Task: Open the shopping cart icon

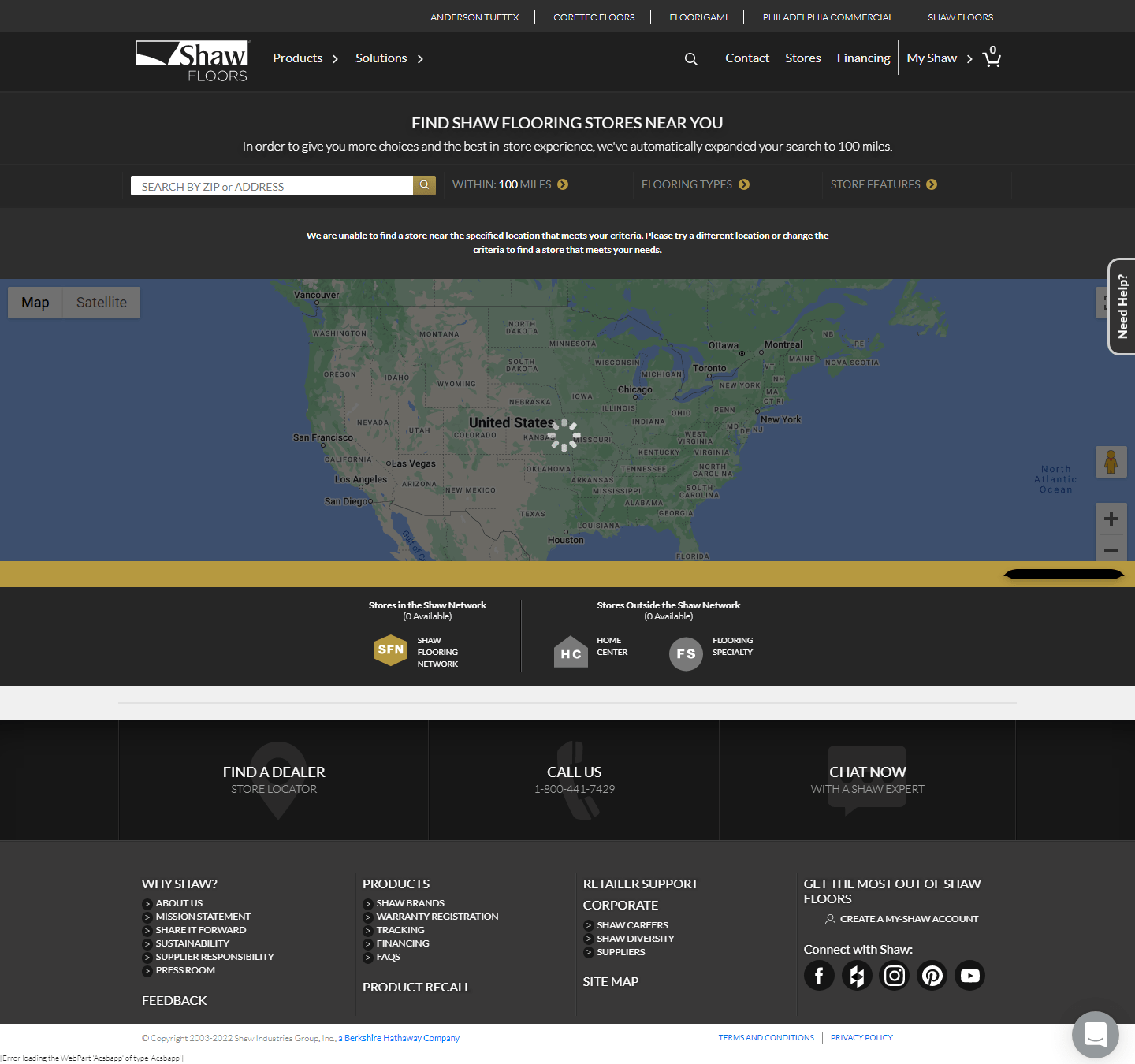Action: (992, 58)
